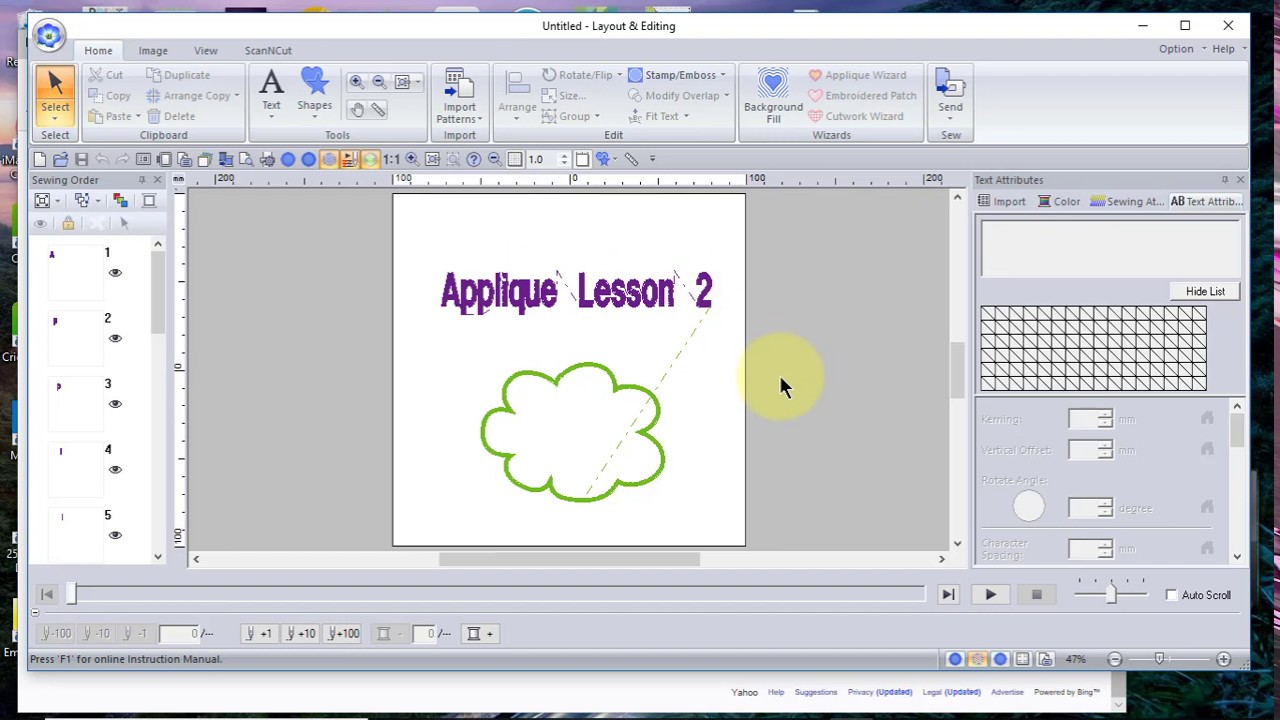Adjust the simulation speed slider
1280x720 pixels.
(x=1111, y=594)
